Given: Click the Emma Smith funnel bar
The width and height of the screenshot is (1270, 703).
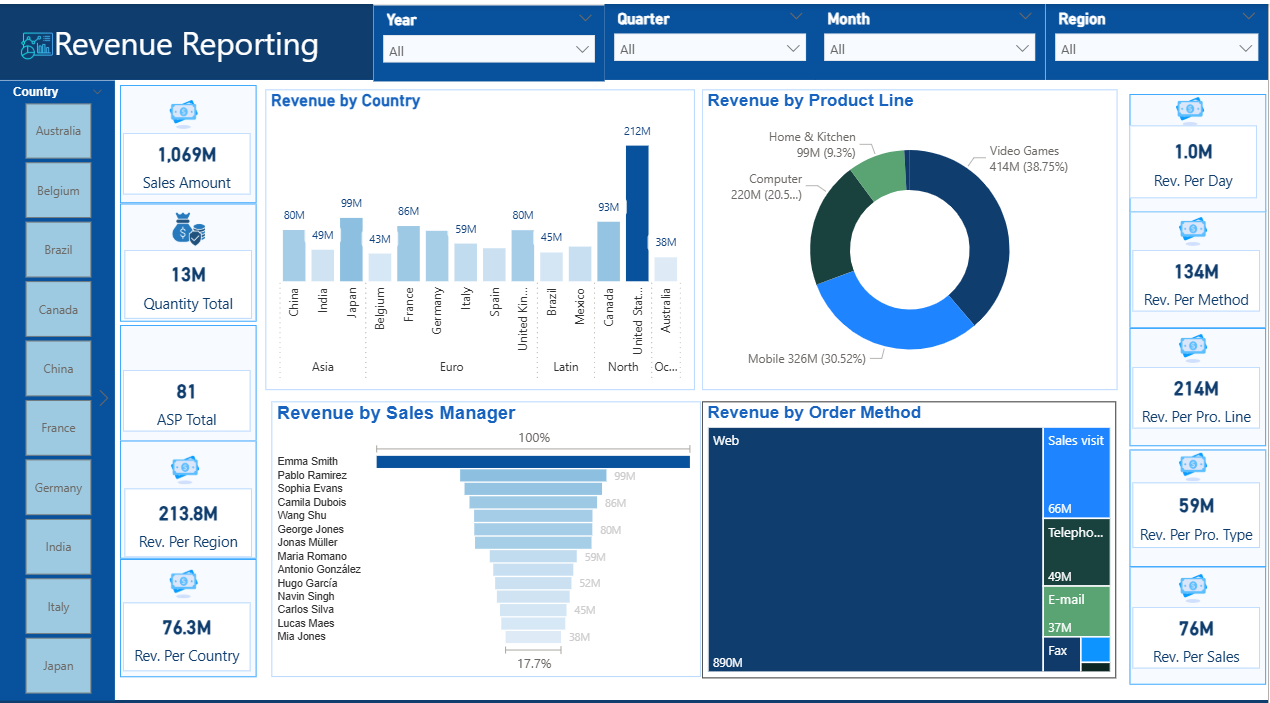Looking at the screenshot, I should [x=533, y=462].
